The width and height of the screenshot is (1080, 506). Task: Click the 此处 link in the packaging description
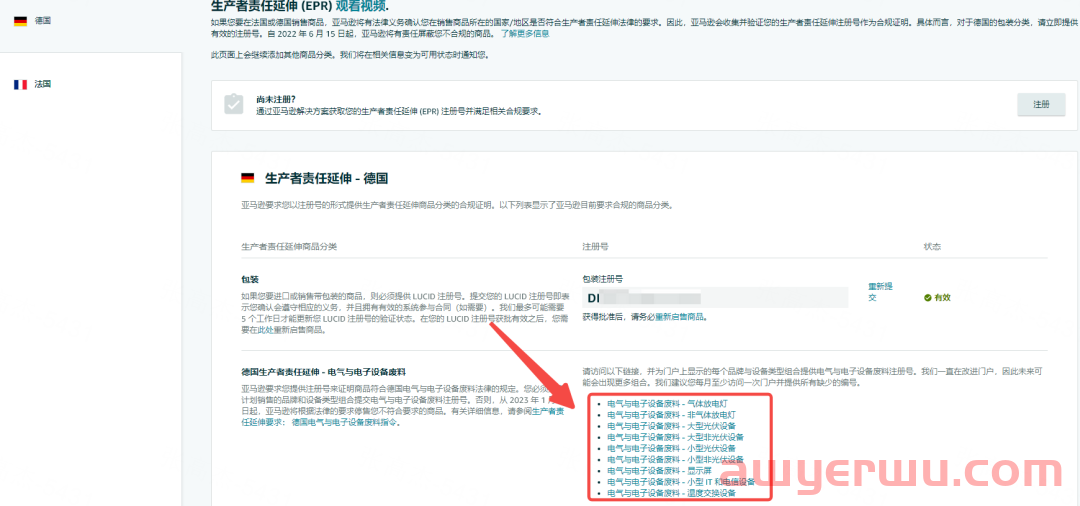click(x=264, y=330)
